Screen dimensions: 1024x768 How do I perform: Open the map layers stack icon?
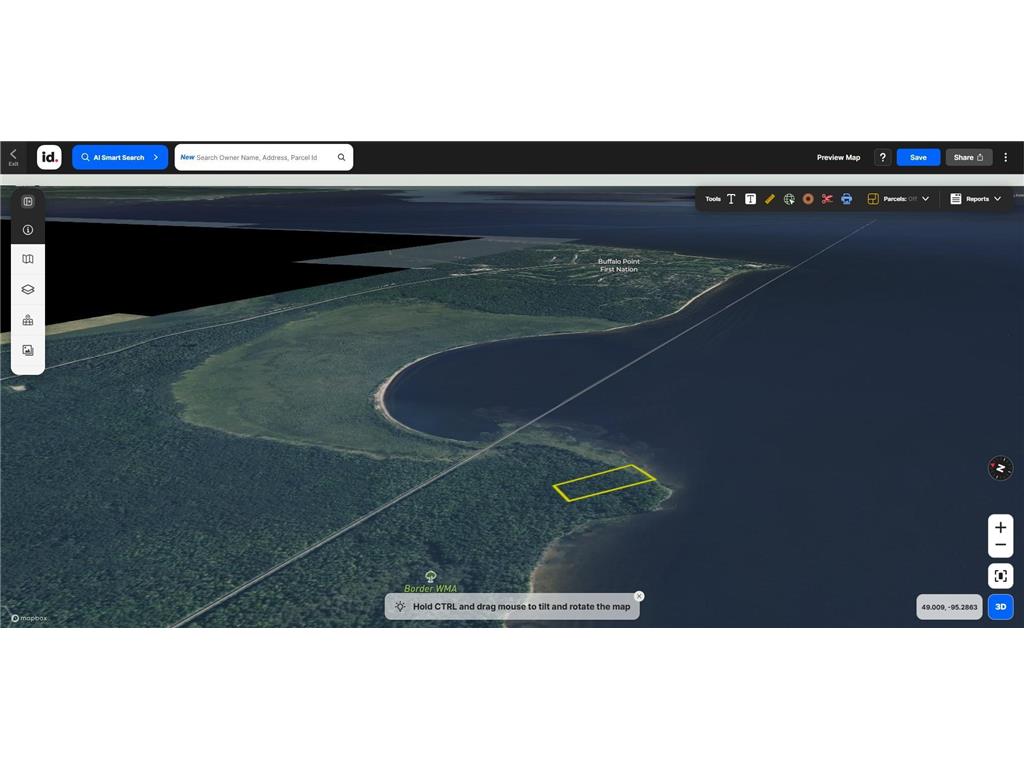coord(27,289)
